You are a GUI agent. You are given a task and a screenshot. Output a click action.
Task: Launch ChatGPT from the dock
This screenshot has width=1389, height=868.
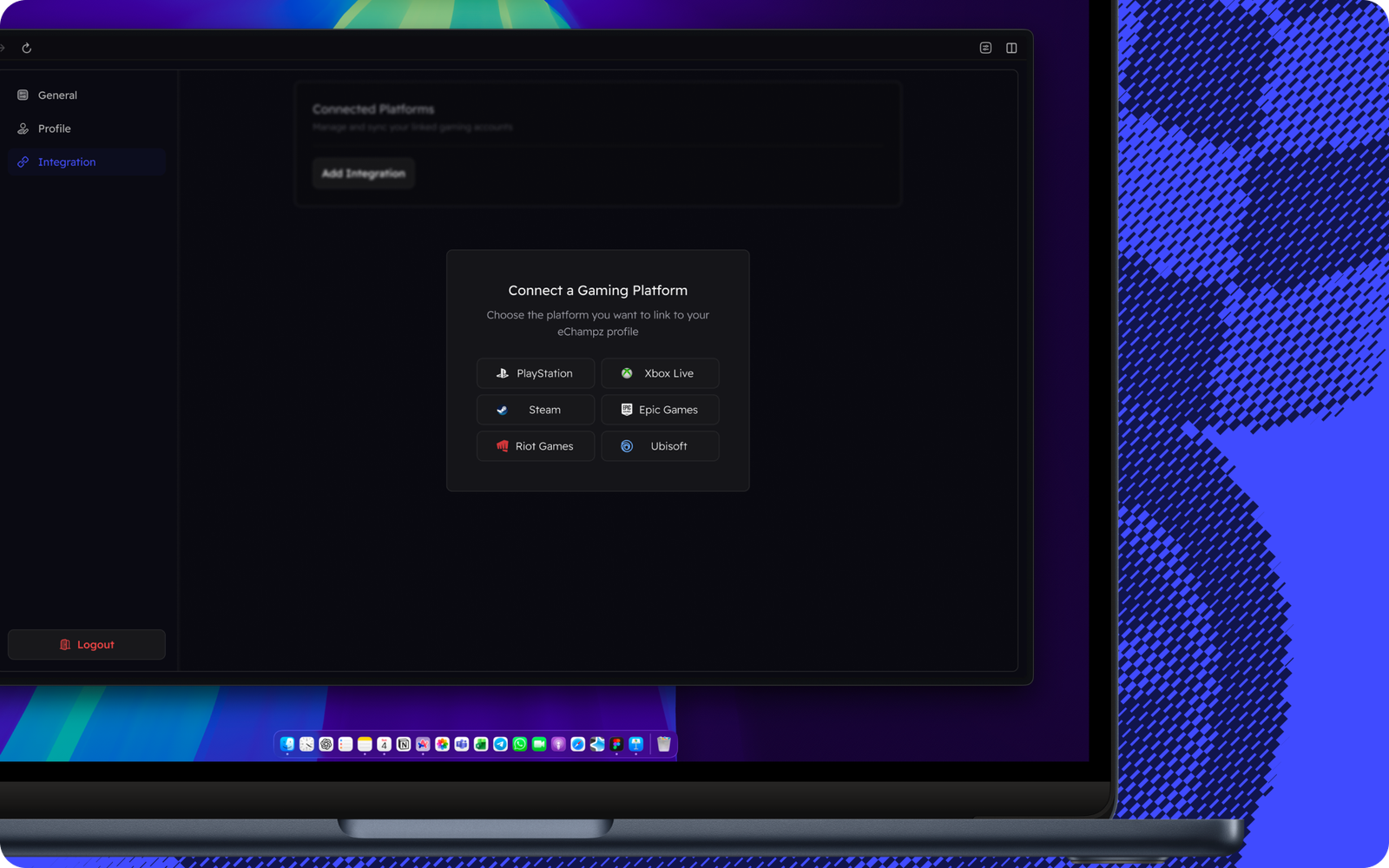(x=326, y=744)
